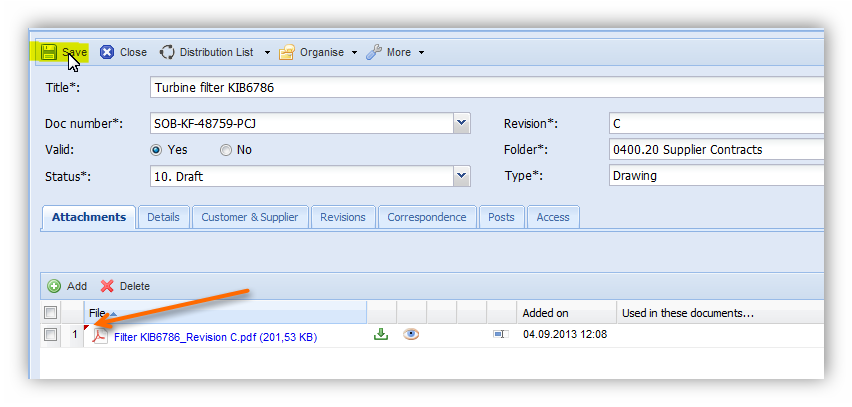This screenshot has width=852, height=407.
Task: Switch to the Customer & Supplier tab
Action: (x=249, y=217)
